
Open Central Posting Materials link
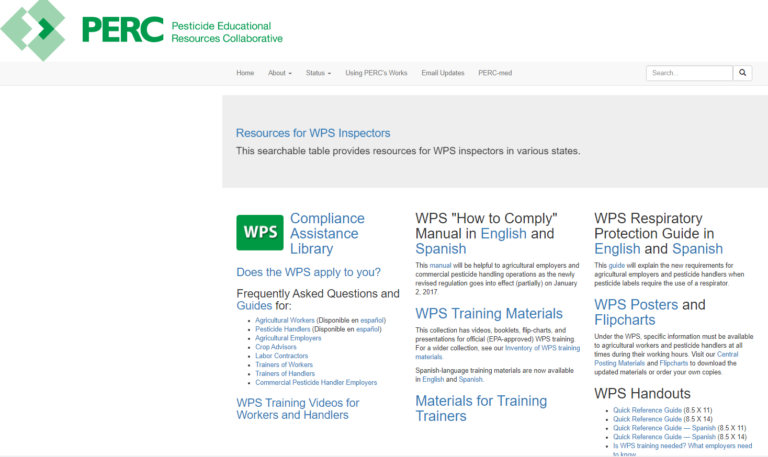coord(666,359)
